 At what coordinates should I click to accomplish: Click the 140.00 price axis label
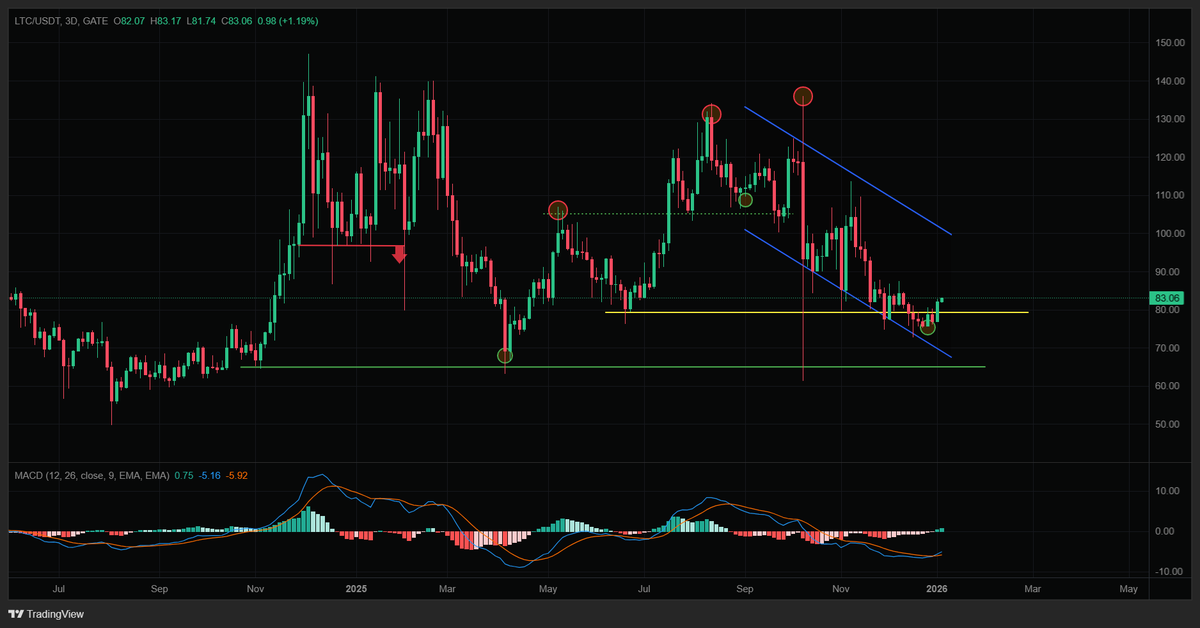click(x=1169, y=81)
